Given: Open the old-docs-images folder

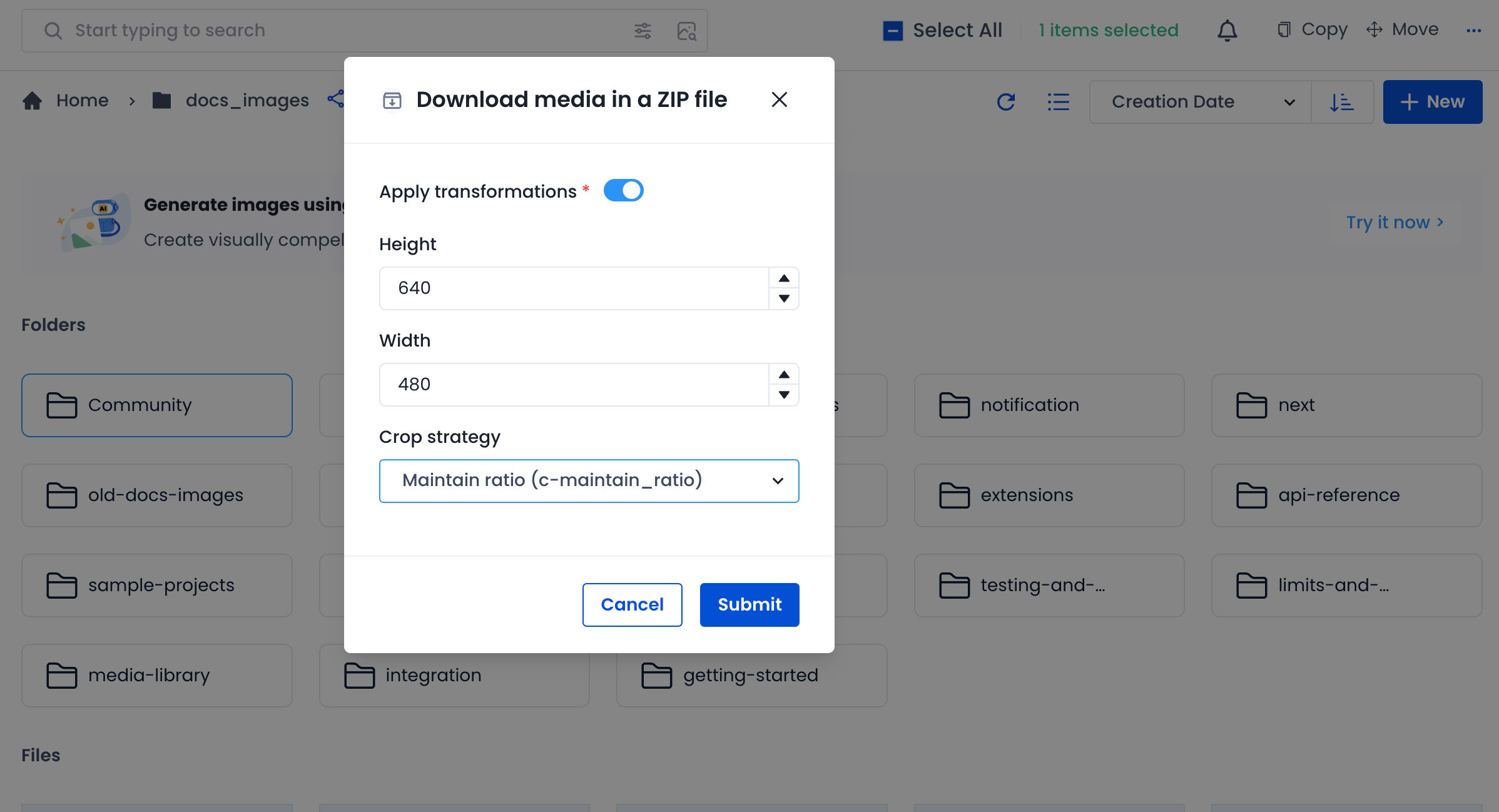Looking at the screenshot, I should coord(157,495).
